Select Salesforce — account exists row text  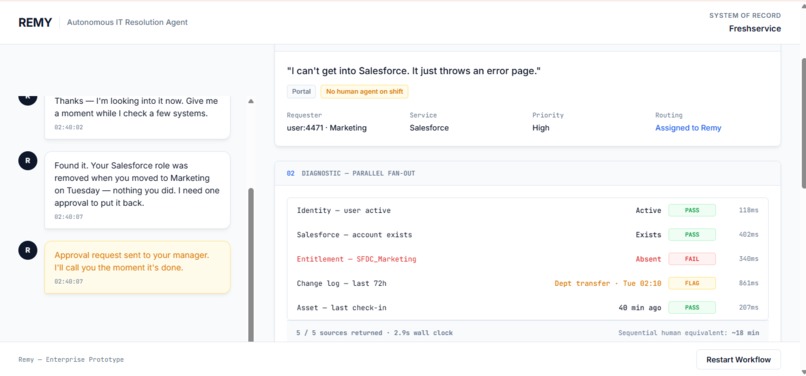[x=354, y=235]
